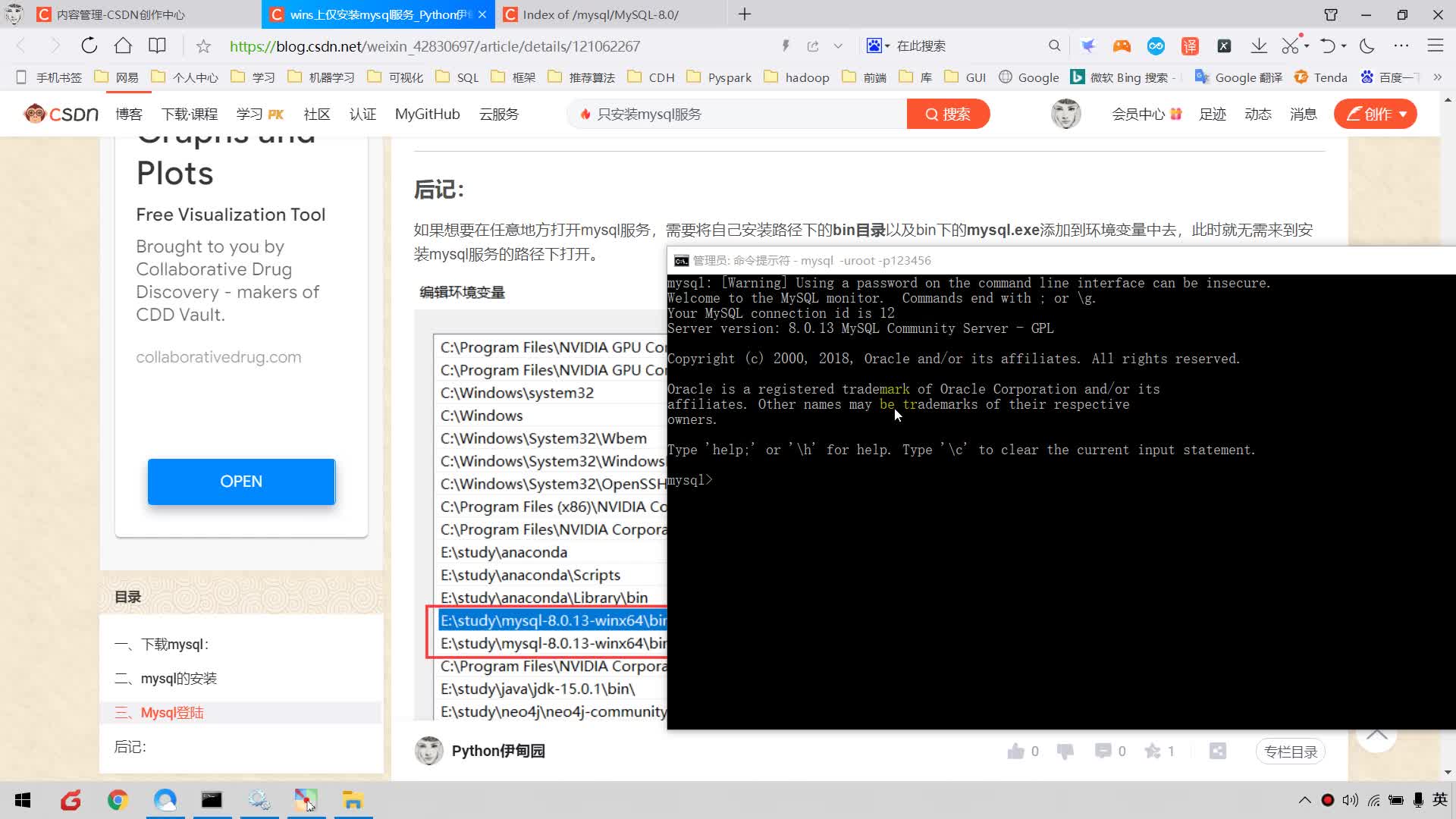
Task: Open the 机器学习 bookmark folder
Action: (322, 77)
